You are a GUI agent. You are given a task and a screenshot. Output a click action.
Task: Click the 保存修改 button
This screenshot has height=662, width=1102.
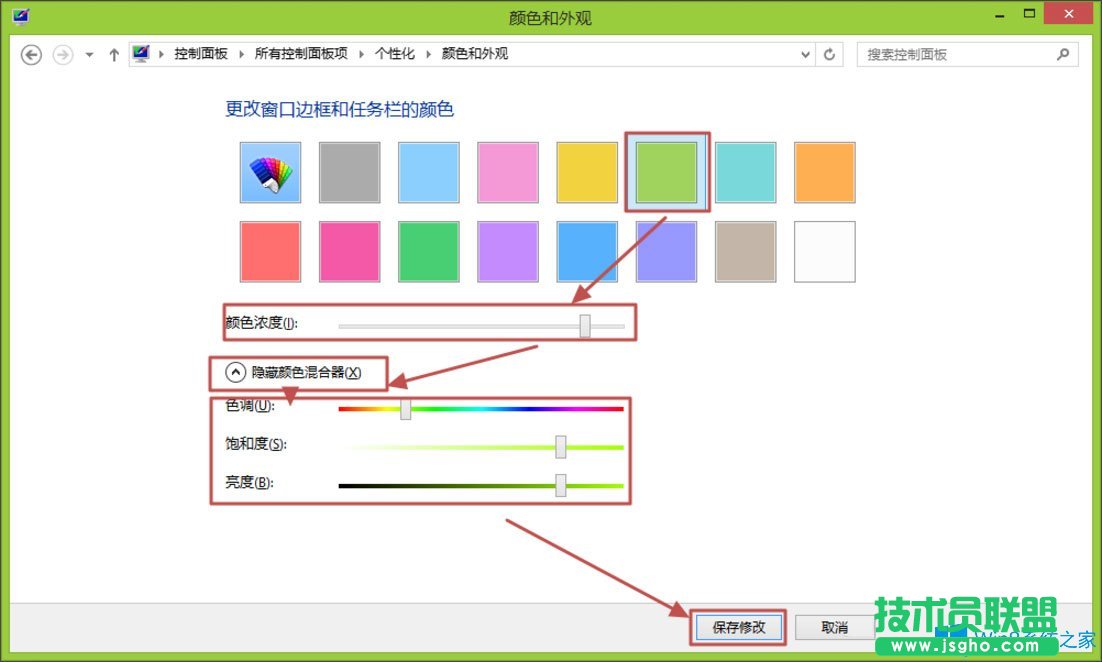click(x=737, y=627)
